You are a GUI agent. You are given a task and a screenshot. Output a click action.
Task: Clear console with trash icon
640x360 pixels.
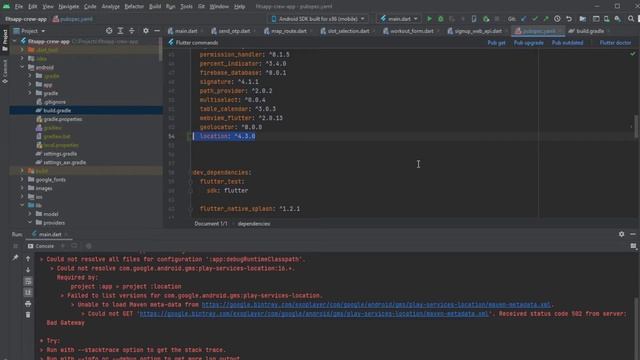click(28, 315)
